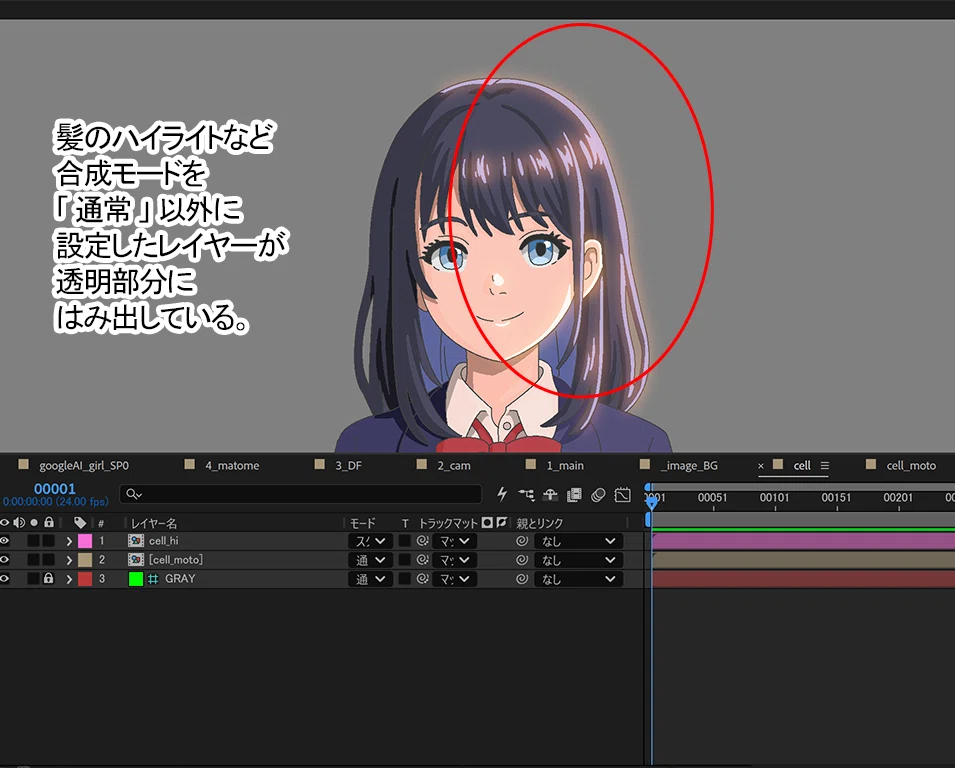Image resolution: width=955 pixels, height=768 pixels.
Task: Toggle preserve transparency T box for cell_moto
Action: [404, 560]
